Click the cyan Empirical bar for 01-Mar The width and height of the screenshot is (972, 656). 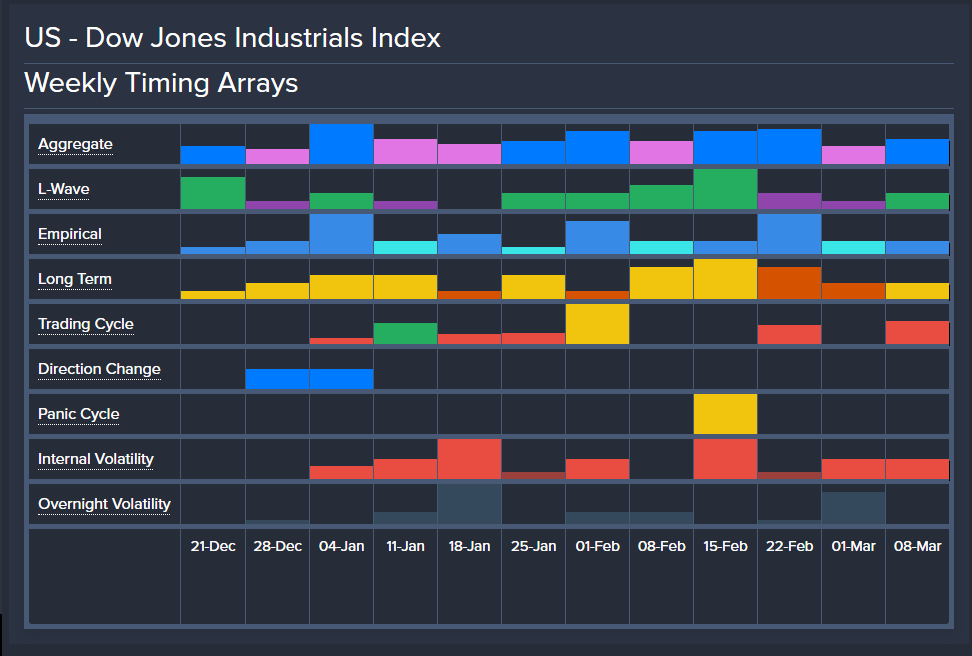[854, 247]
